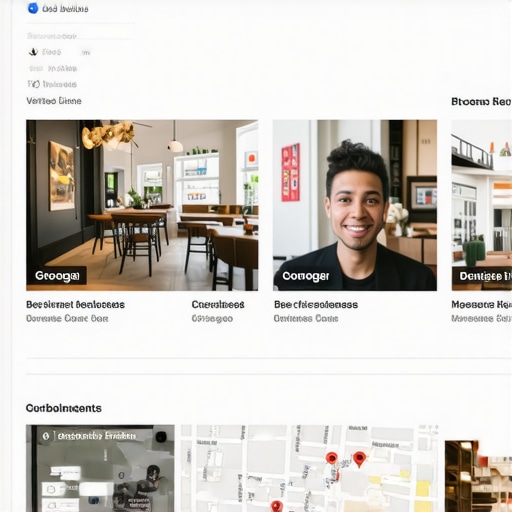Click the bold title under the restaurant photo
This screenshot has height=512, width=512.
coord(75,305)
